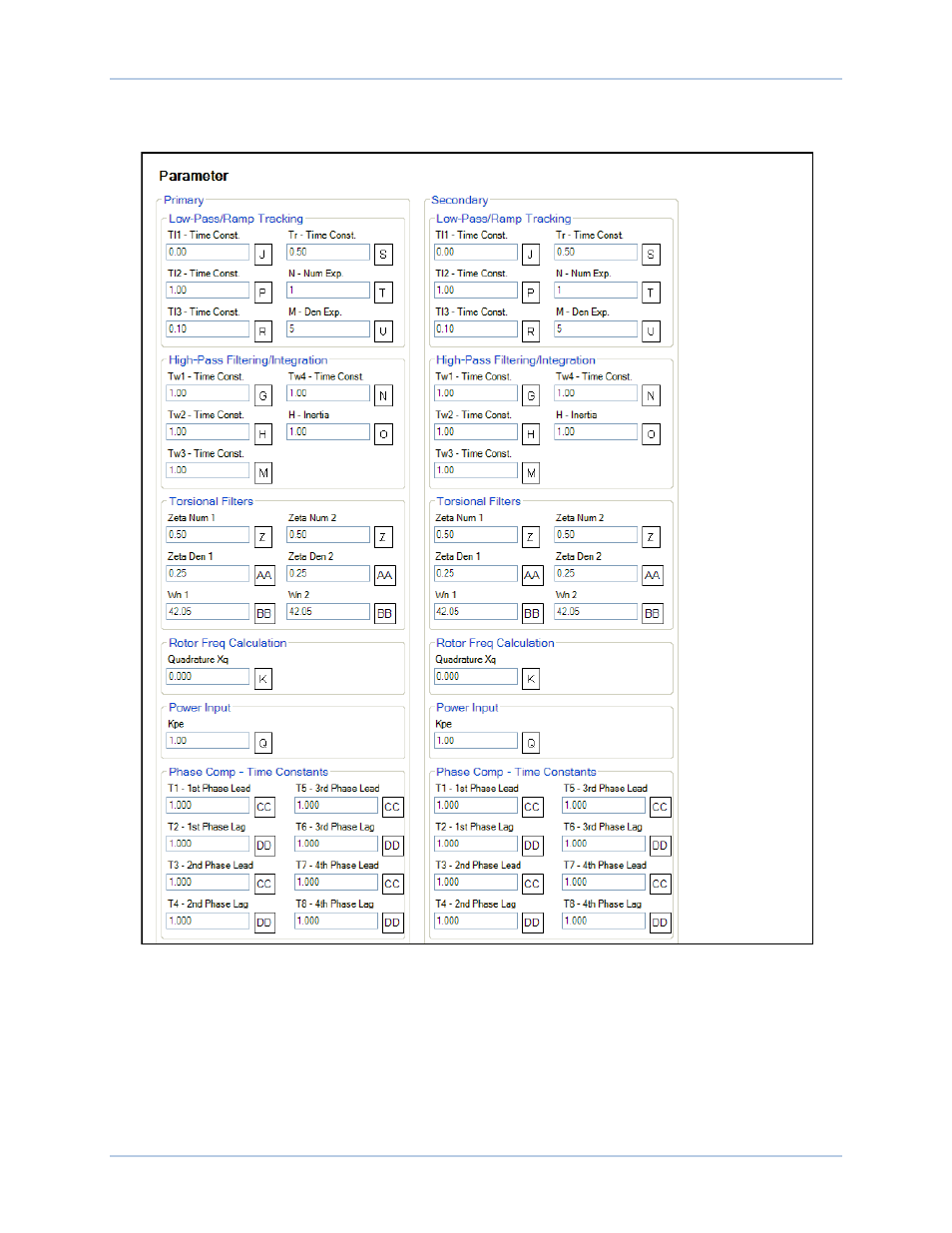Click Primary T4 2nd Phase Lag field
952x1233 pixels.
click(208, 922)
